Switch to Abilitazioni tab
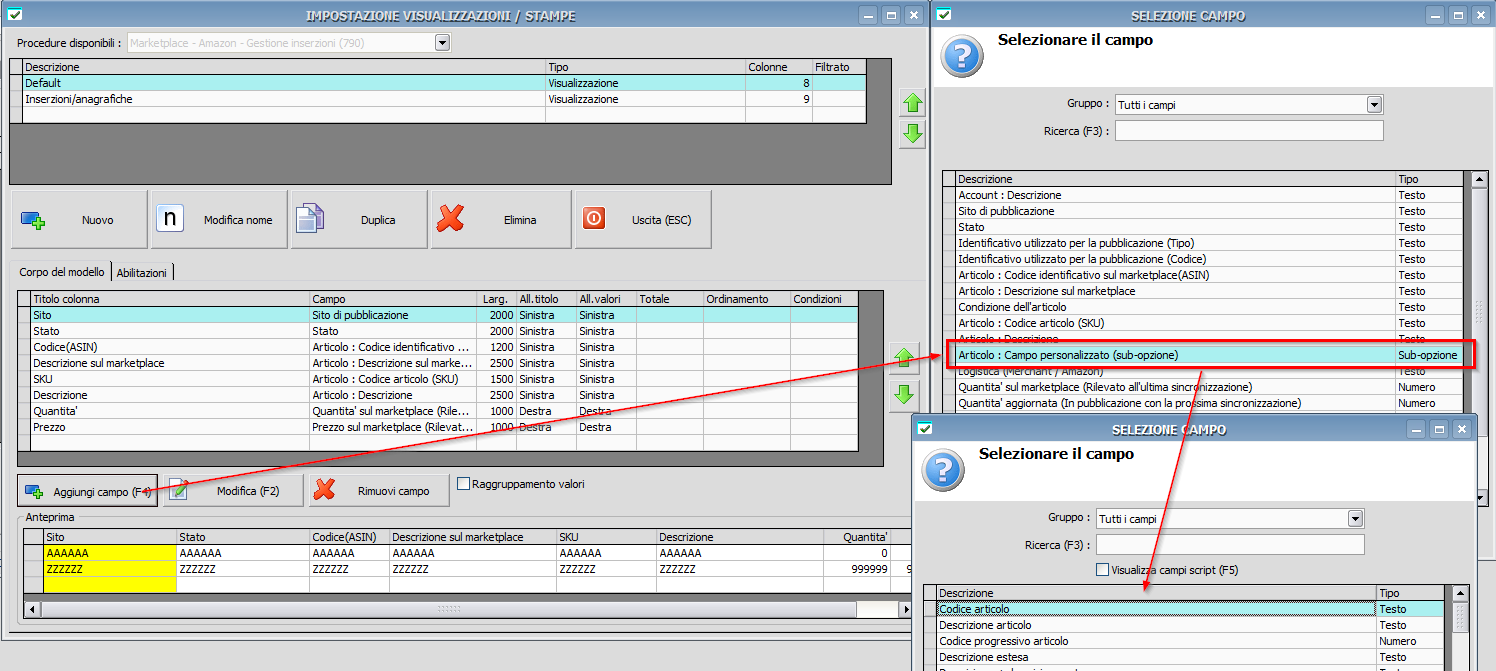Image resolution: width=1496 pixels, height=671 pixels. coord(142,272)
